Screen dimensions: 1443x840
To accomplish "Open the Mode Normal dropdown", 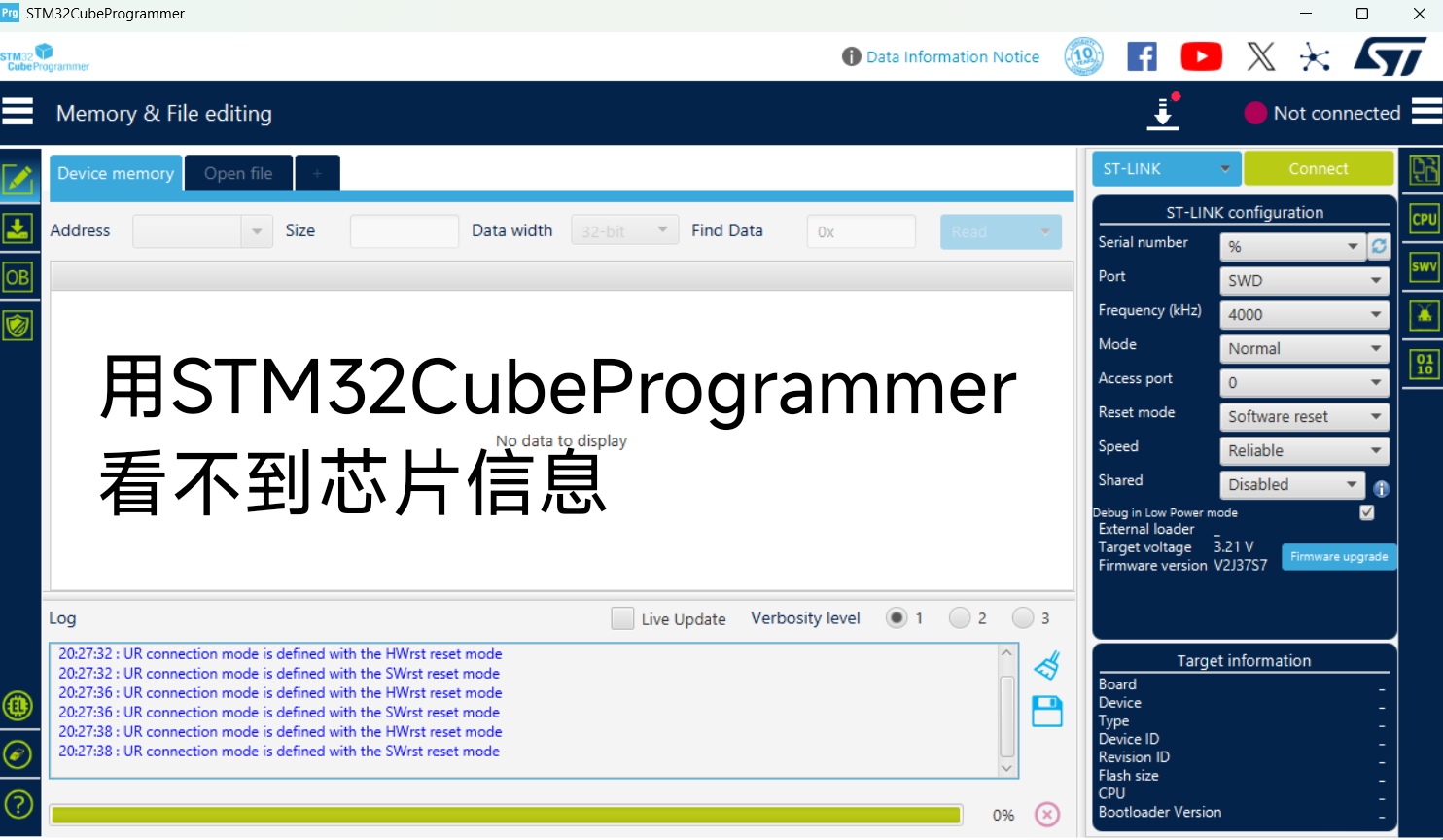I will (1304, 349).
